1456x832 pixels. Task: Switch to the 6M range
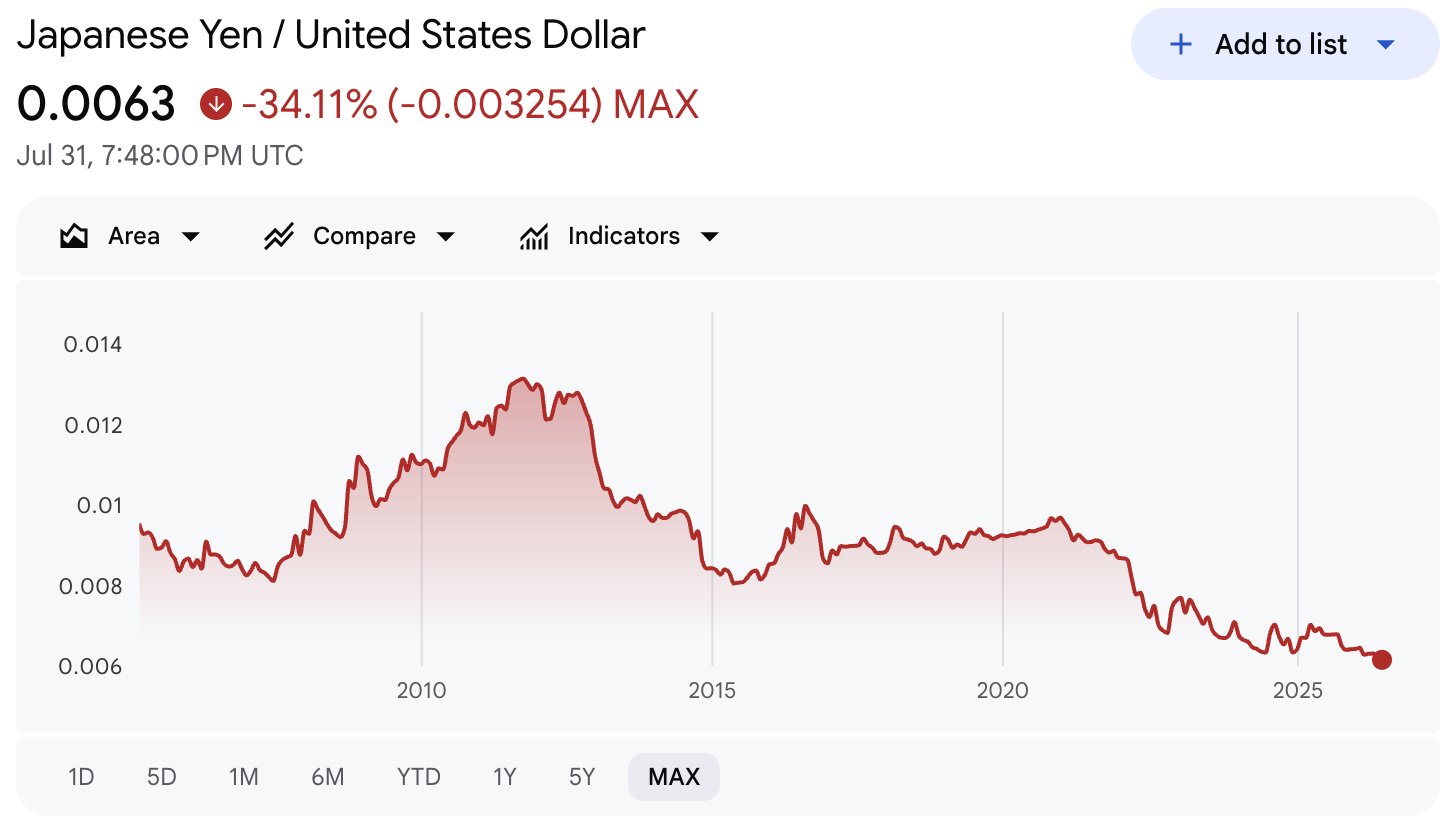327,777
